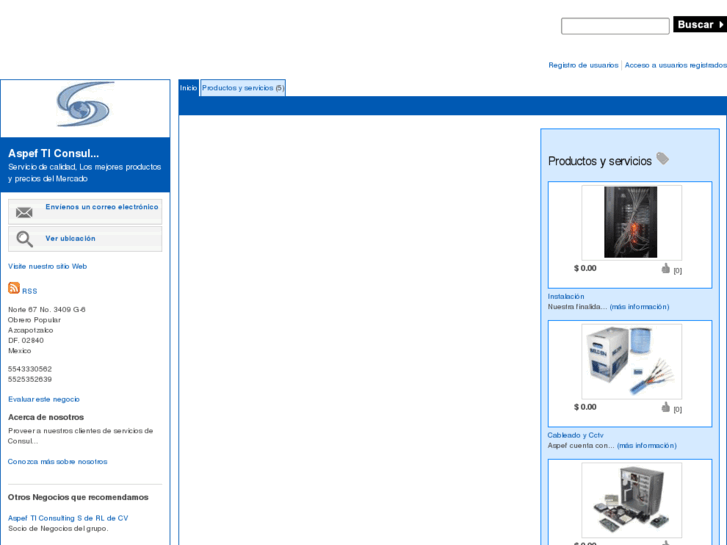
Task: Click más información for Instalación
Action: pos(639,307)
